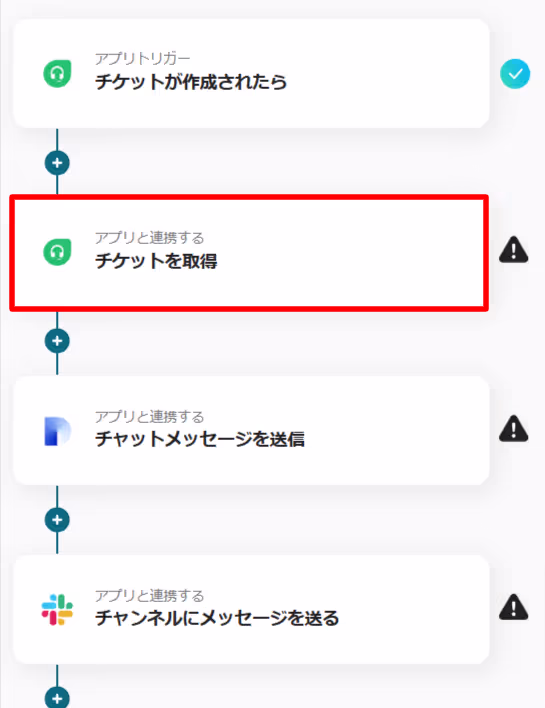Add a step below チャンネルにメッセージを送る
545x708 pixels.
[57, 698]
